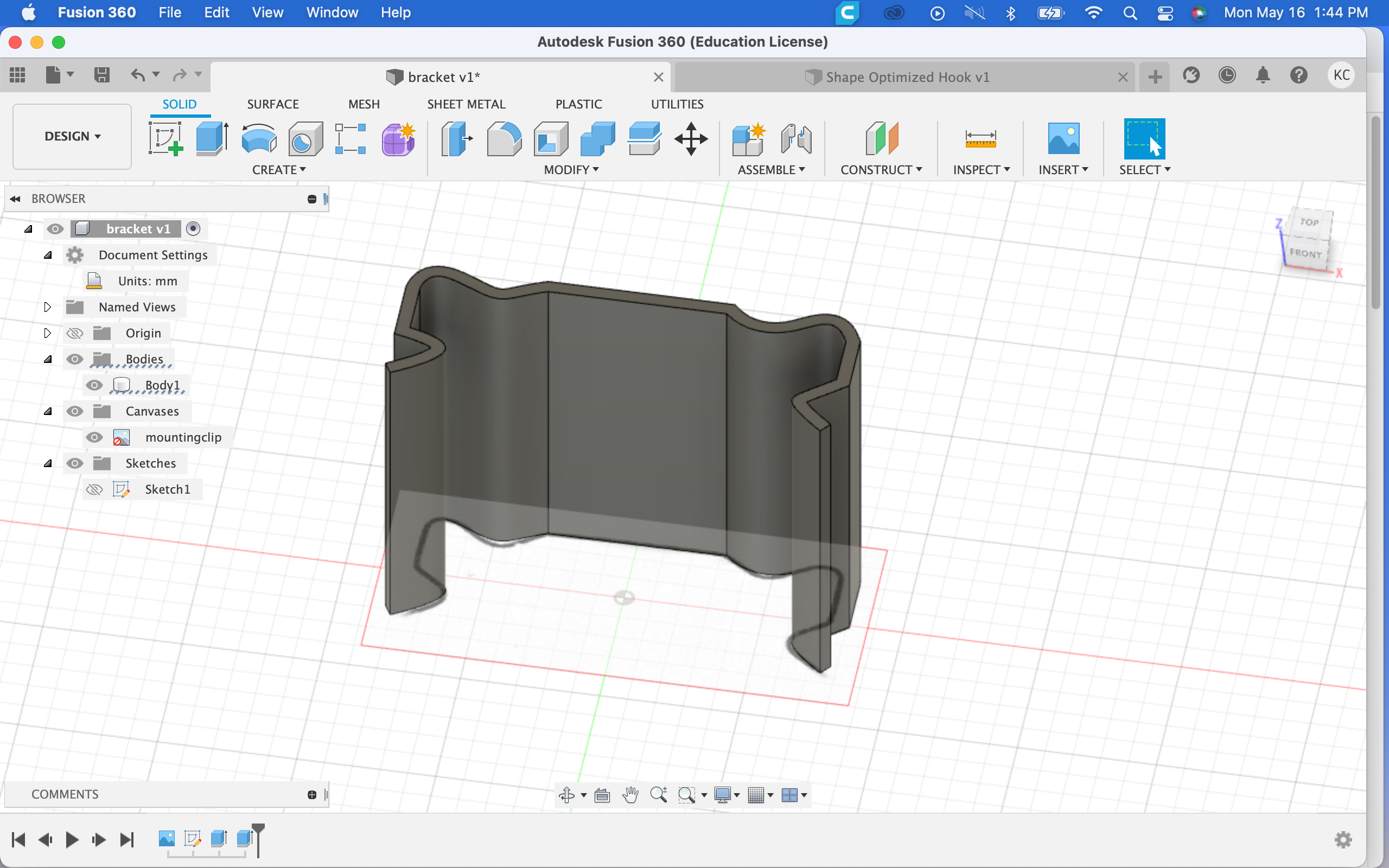Choose the Extrude tool icon
This screenshot has width=1389, height=868.
pos(212,138)
